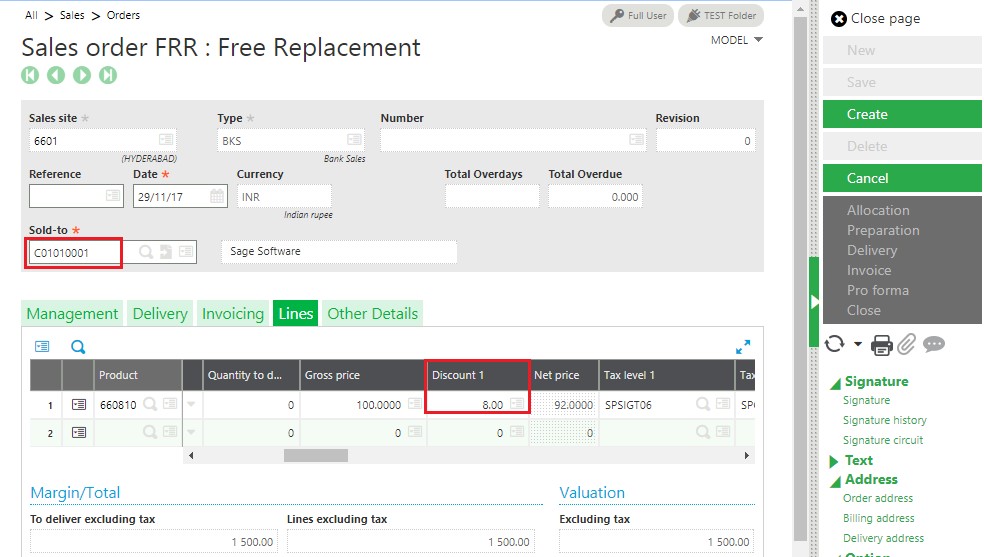
Task: Click the paperclip attachment icon
Action: (906, 345)
